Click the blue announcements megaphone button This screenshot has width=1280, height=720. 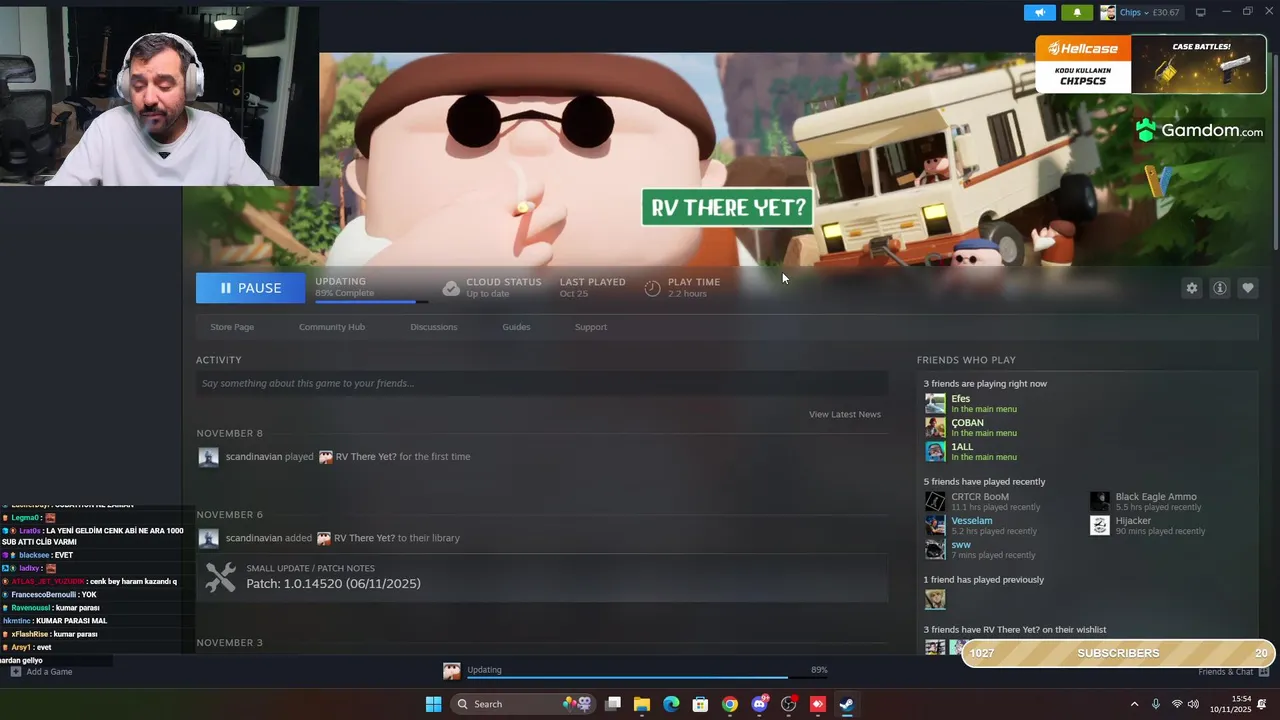point(1039,12)
